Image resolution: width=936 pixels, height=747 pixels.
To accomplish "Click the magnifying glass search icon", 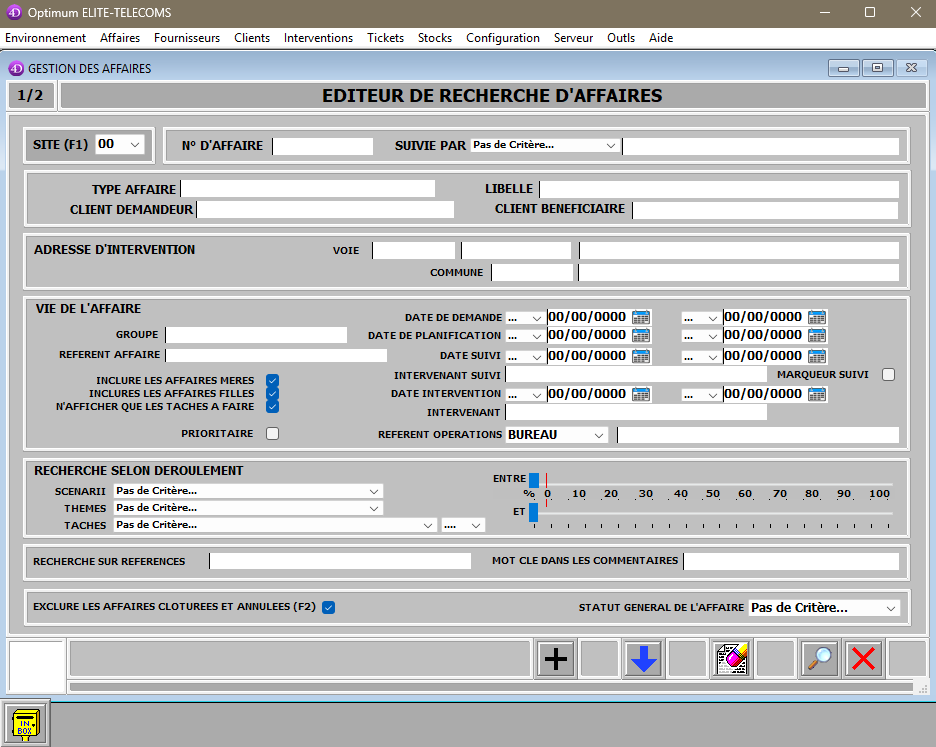I will coord(820,660).
